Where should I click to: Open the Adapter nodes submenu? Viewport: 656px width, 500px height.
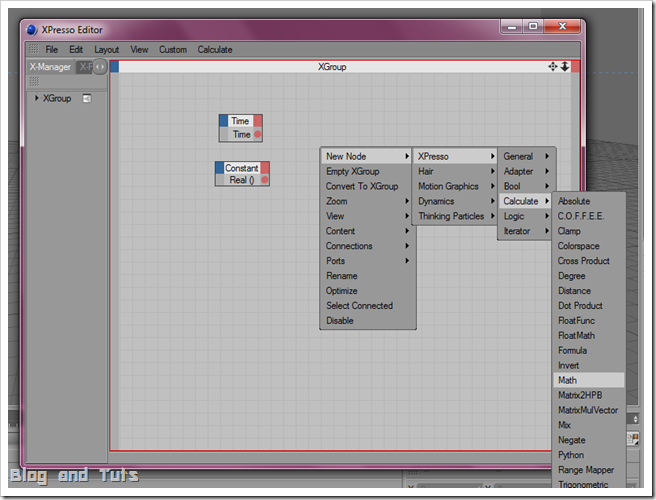coord(526,172)
